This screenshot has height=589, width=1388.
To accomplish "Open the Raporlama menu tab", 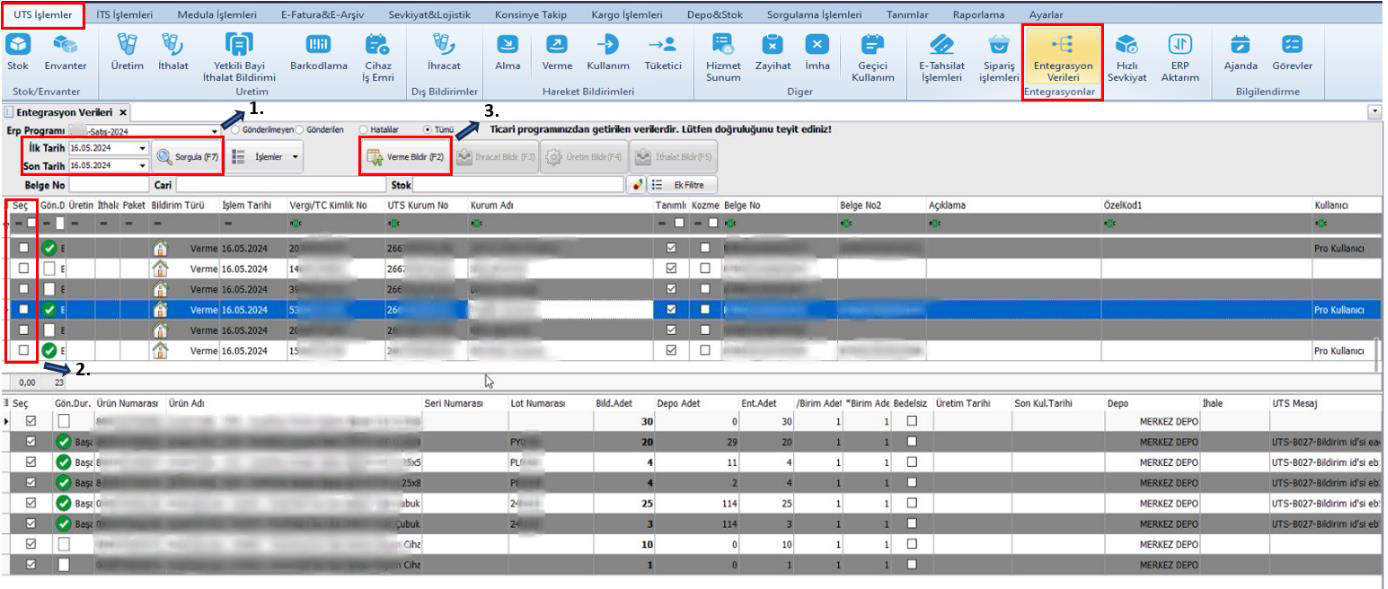I will click(x=980, y=13).
